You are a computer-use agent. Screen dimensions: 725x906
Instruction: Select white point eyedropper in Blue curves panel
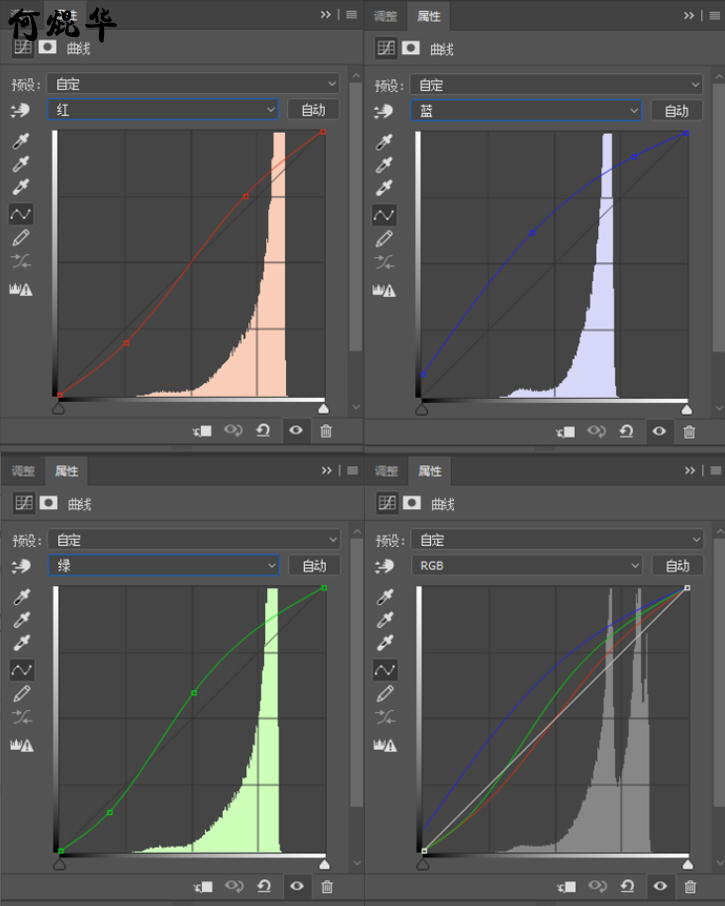pos(384,187)
